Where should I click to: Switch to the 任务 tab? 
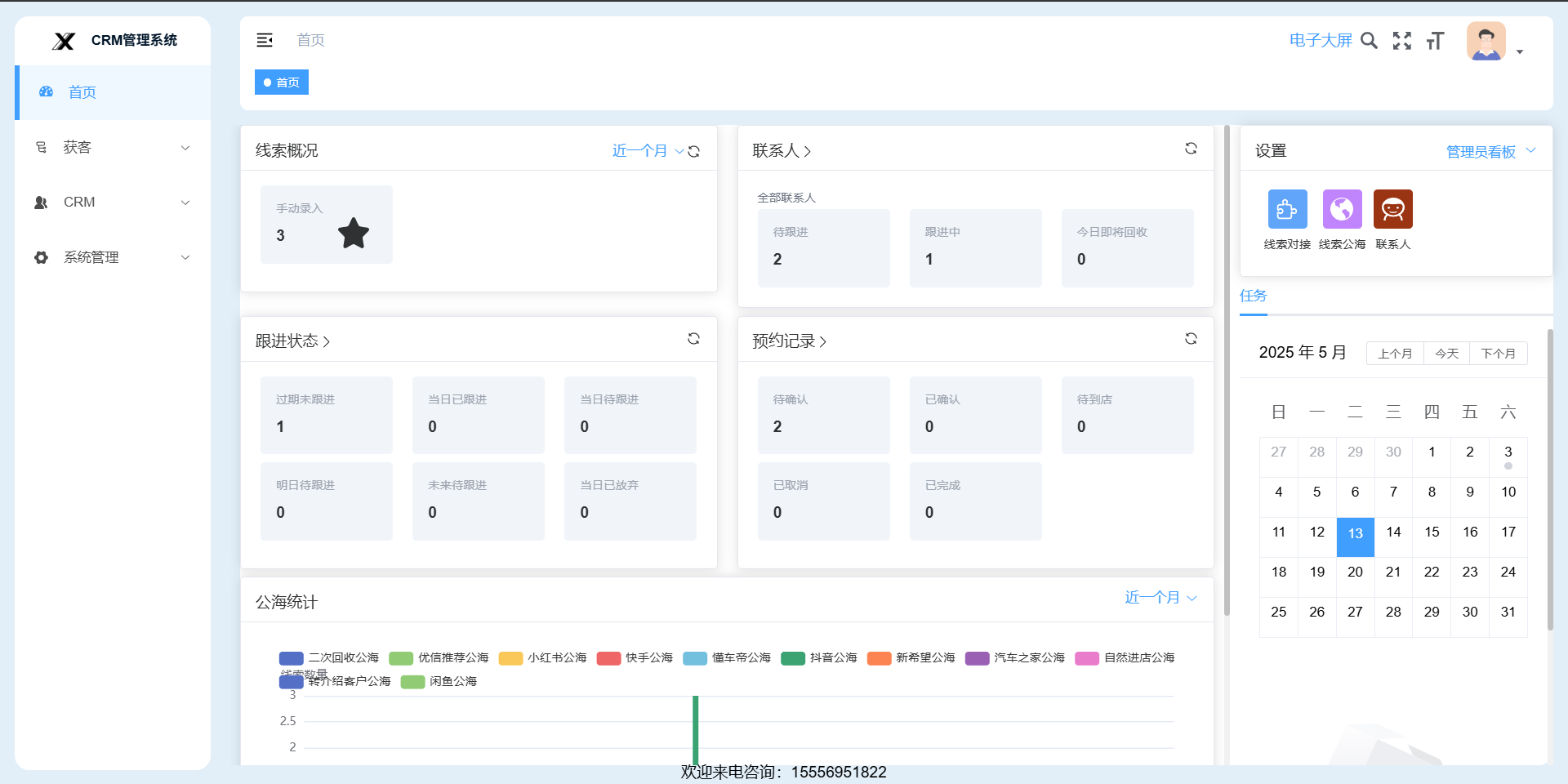(x=1253, y=296)
